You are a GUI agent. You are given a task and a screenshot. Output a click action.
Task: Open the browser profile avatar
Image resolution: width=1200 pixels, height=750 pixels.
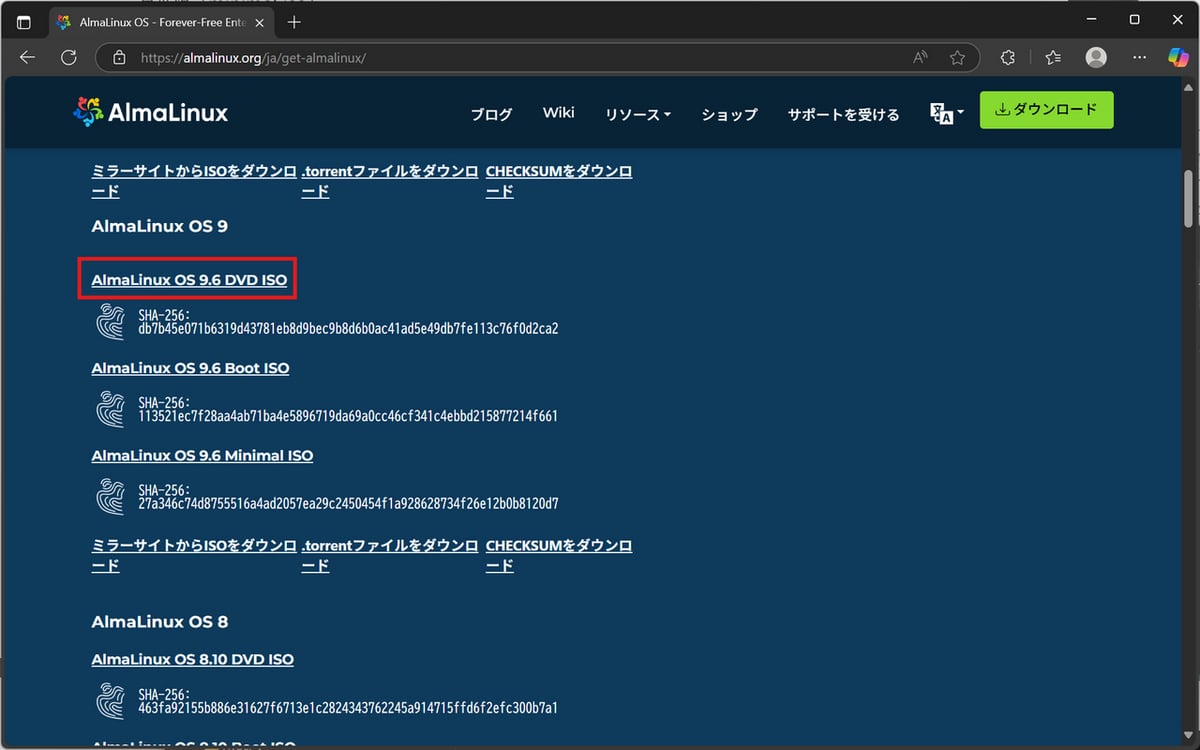coord(1096,57)
